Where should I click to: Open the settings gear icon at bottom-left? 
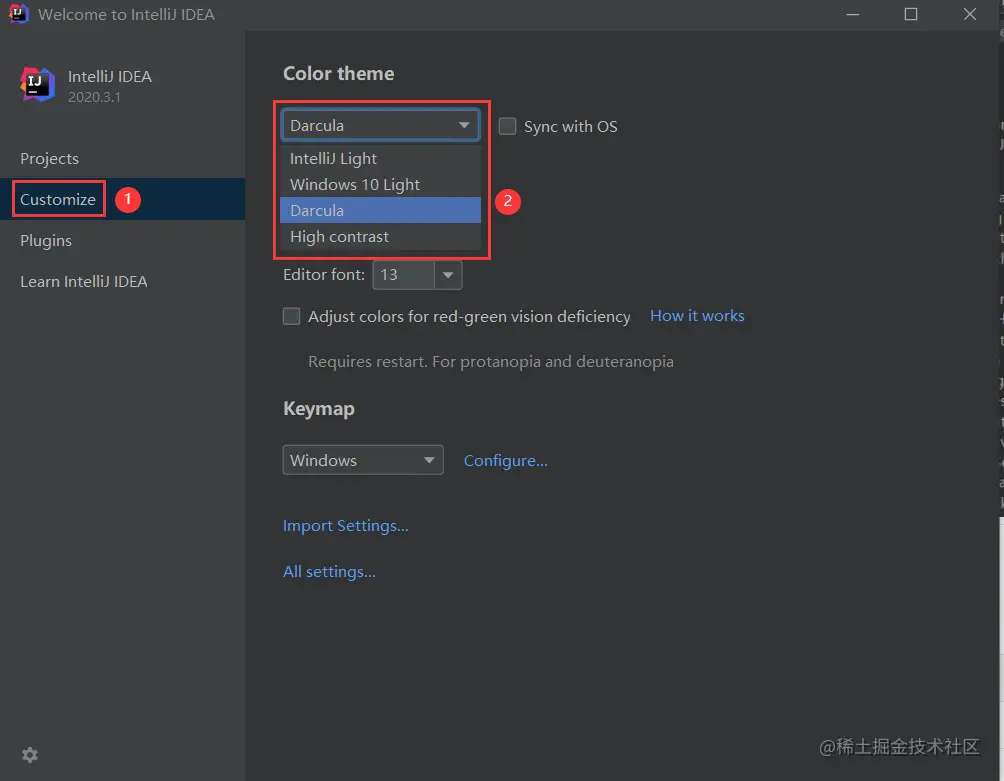pyautogui.click(x=30, y=755)
